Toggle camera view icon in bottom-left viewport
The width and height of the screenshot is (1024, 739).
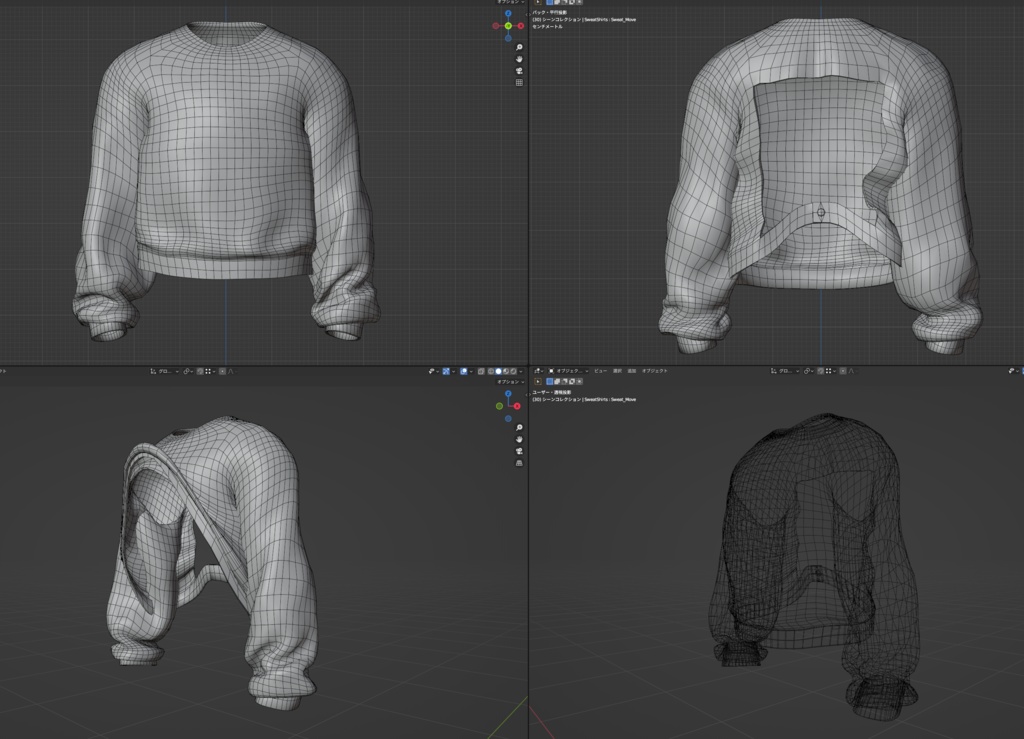[519, 451]
